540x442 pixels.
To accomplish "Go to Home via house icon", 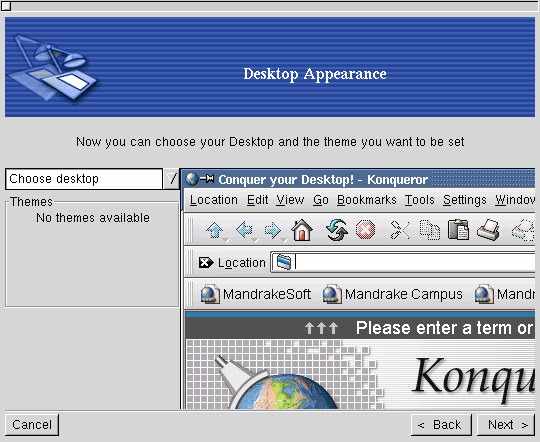I will click(x=302, y=230).
